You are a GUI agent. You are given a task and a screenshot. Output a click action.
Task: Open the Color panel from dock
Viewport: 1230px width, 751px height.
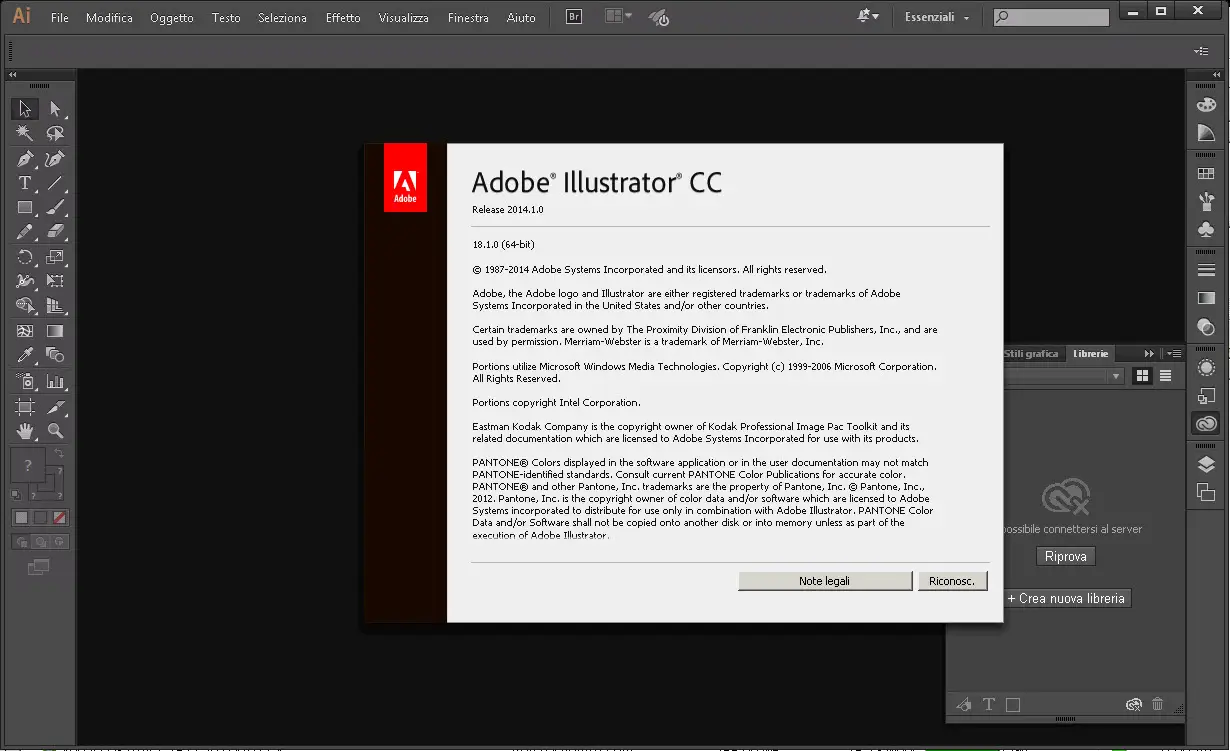coord(1207,104)
